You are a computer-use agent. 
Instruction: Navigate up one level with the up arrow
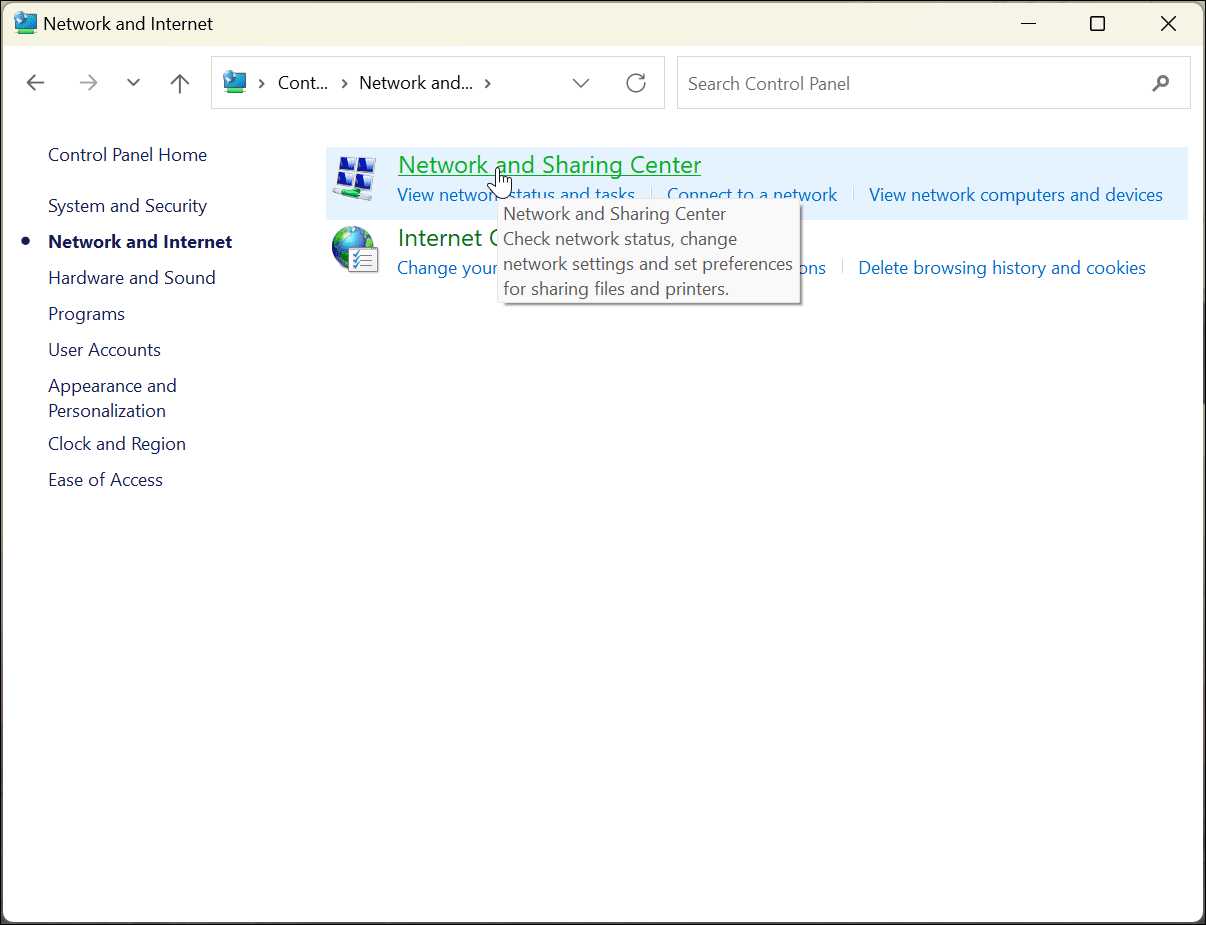tap(180, 82)
